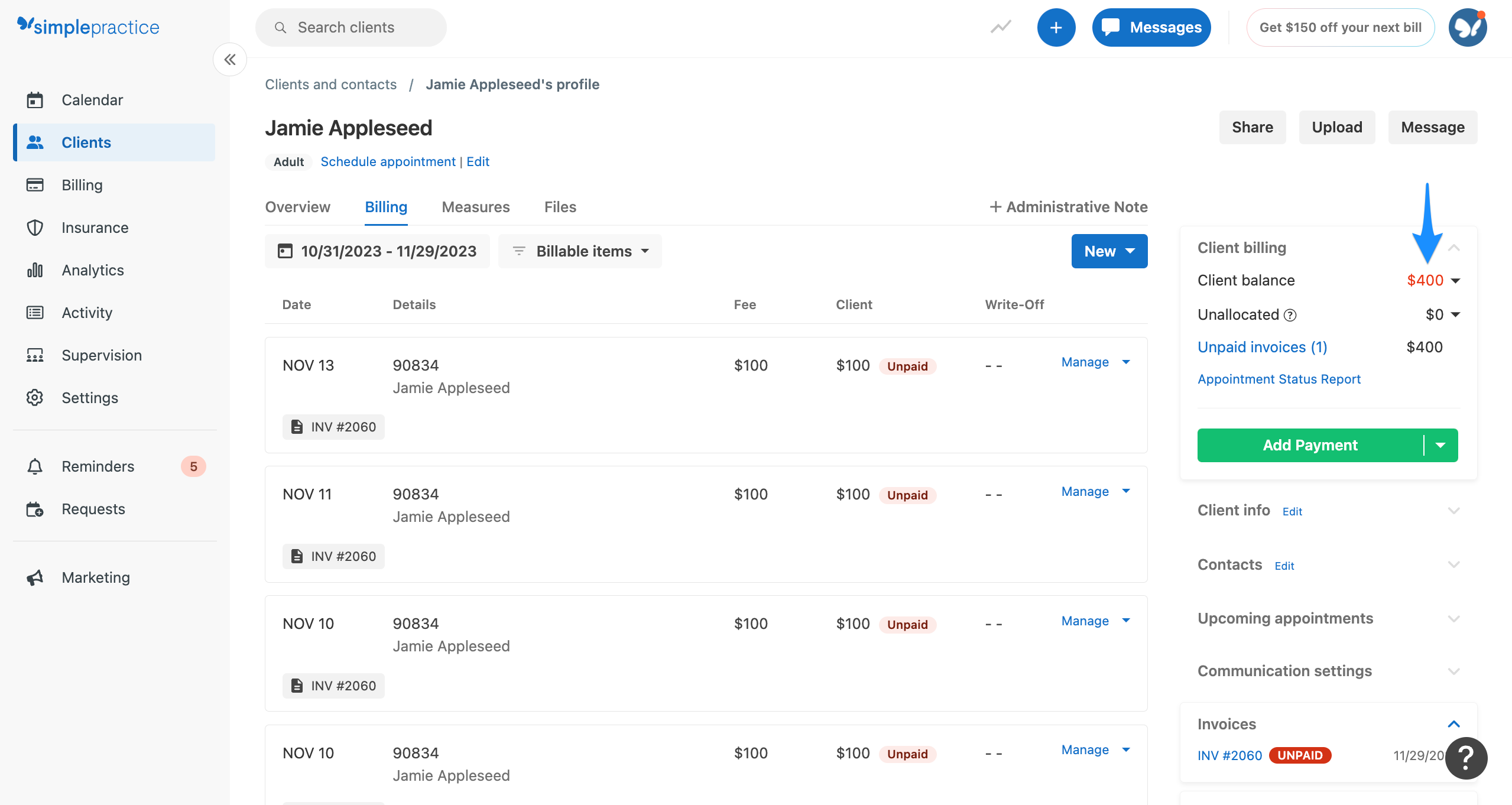
Task: Click Add Payment green button
Action: pos(1310,445)
